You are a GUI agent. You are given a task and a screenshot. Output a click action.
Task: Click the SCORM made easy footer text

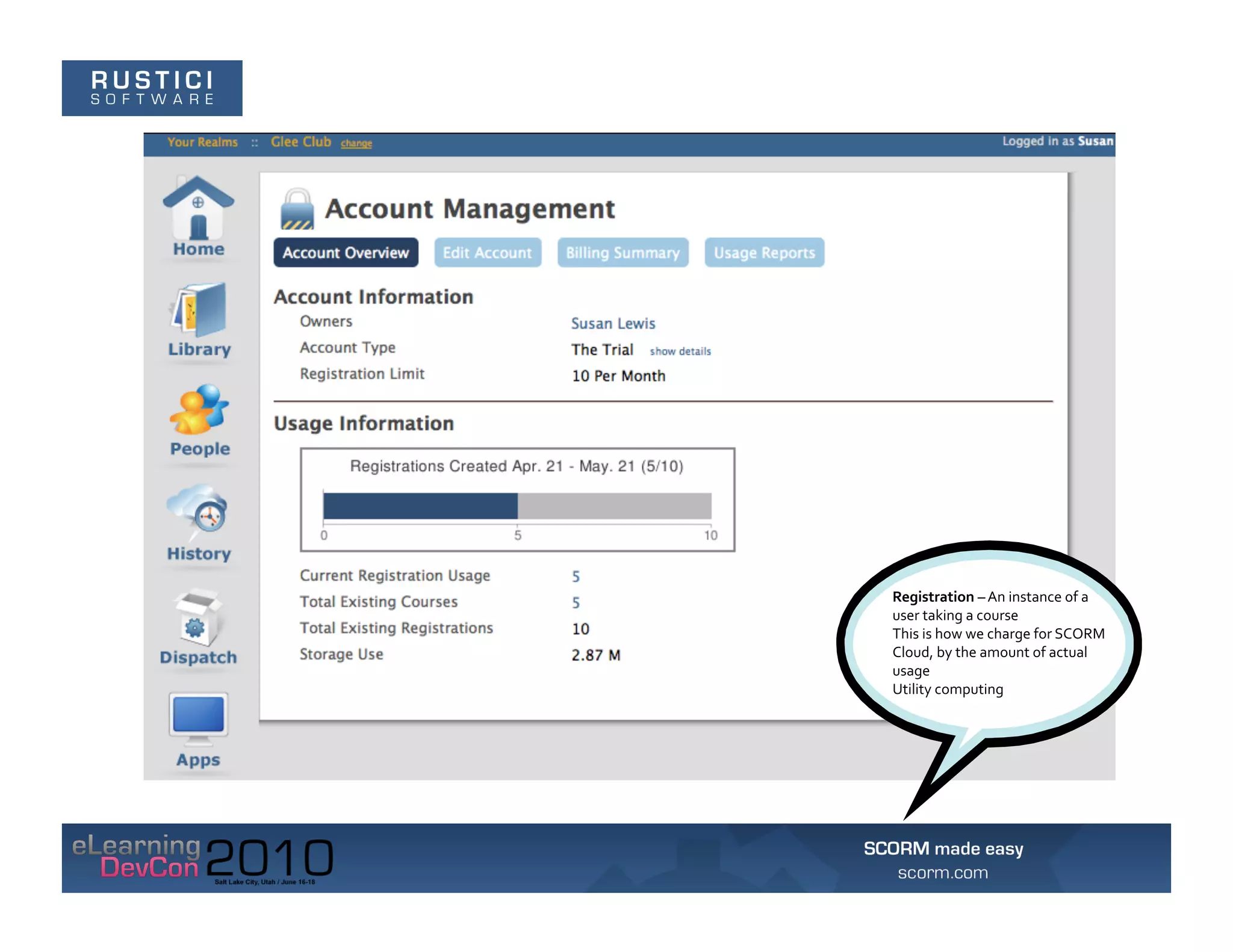pyautogui.click(x=943, y=848)
